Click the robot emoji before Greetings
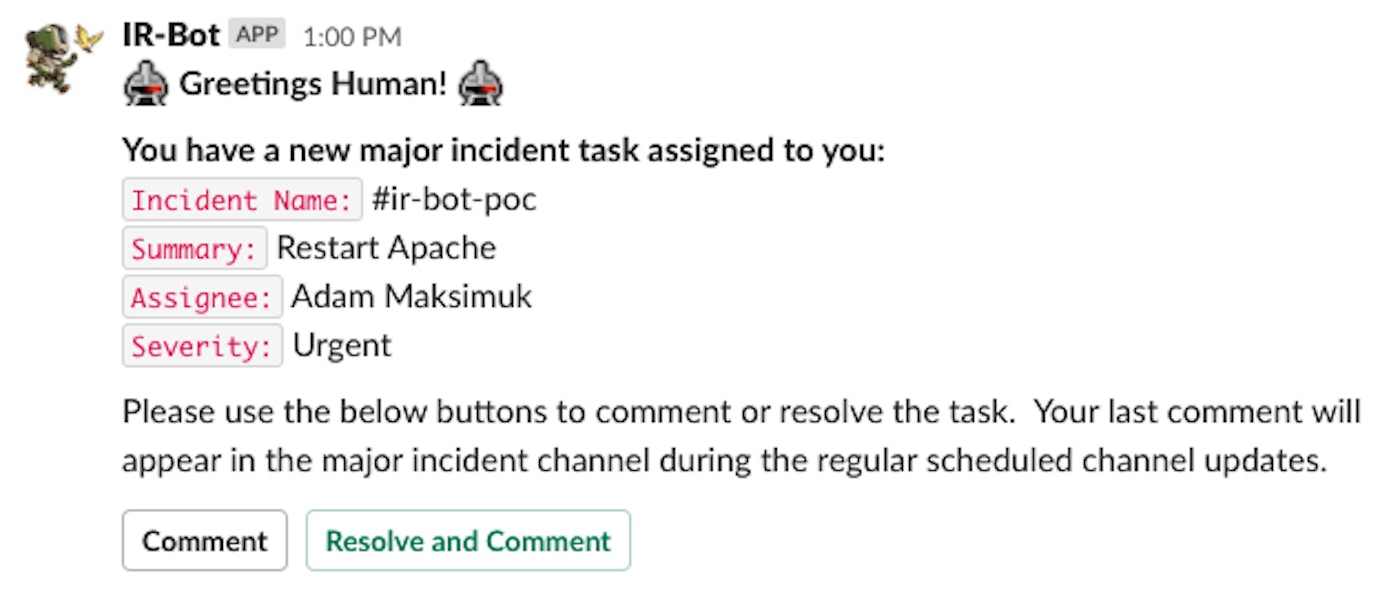The height and width of the screenshot is (589, 1400). [x=146, y=85]
